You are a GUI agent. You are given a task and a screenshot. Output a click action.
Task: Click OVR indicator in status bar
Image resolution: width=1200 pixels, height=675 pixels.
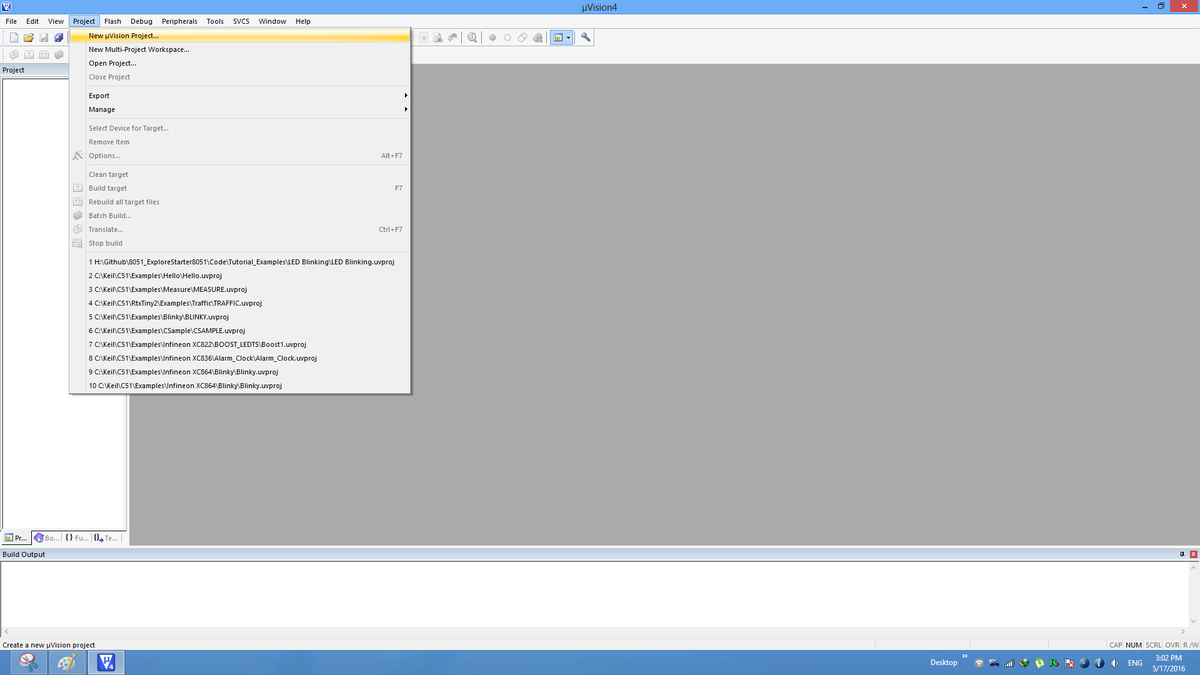point(1171,645)
